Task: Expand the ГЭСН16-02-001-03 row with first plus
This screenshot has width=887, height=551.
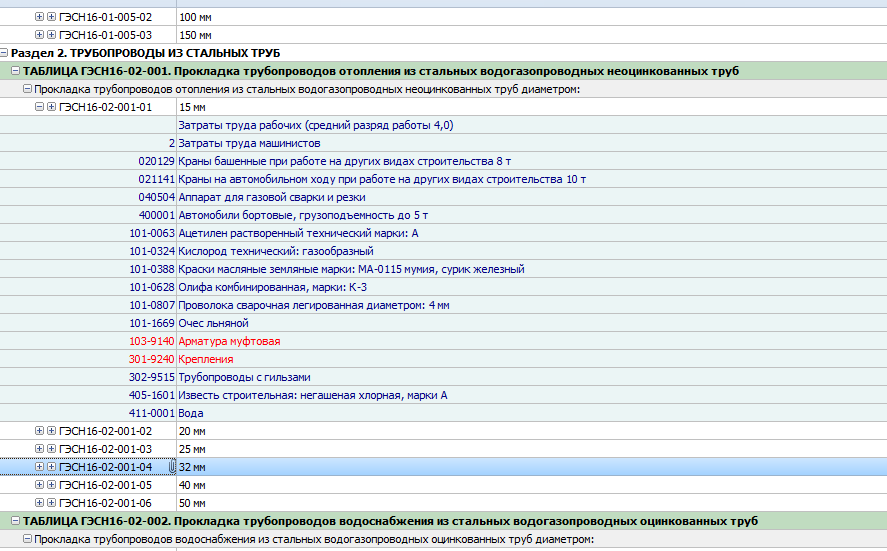Action: click(39, 449)
